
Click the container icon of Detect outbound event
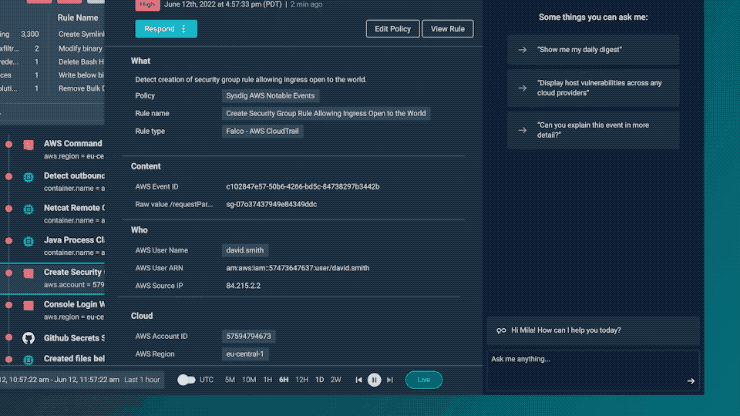[x=28, y=177]
